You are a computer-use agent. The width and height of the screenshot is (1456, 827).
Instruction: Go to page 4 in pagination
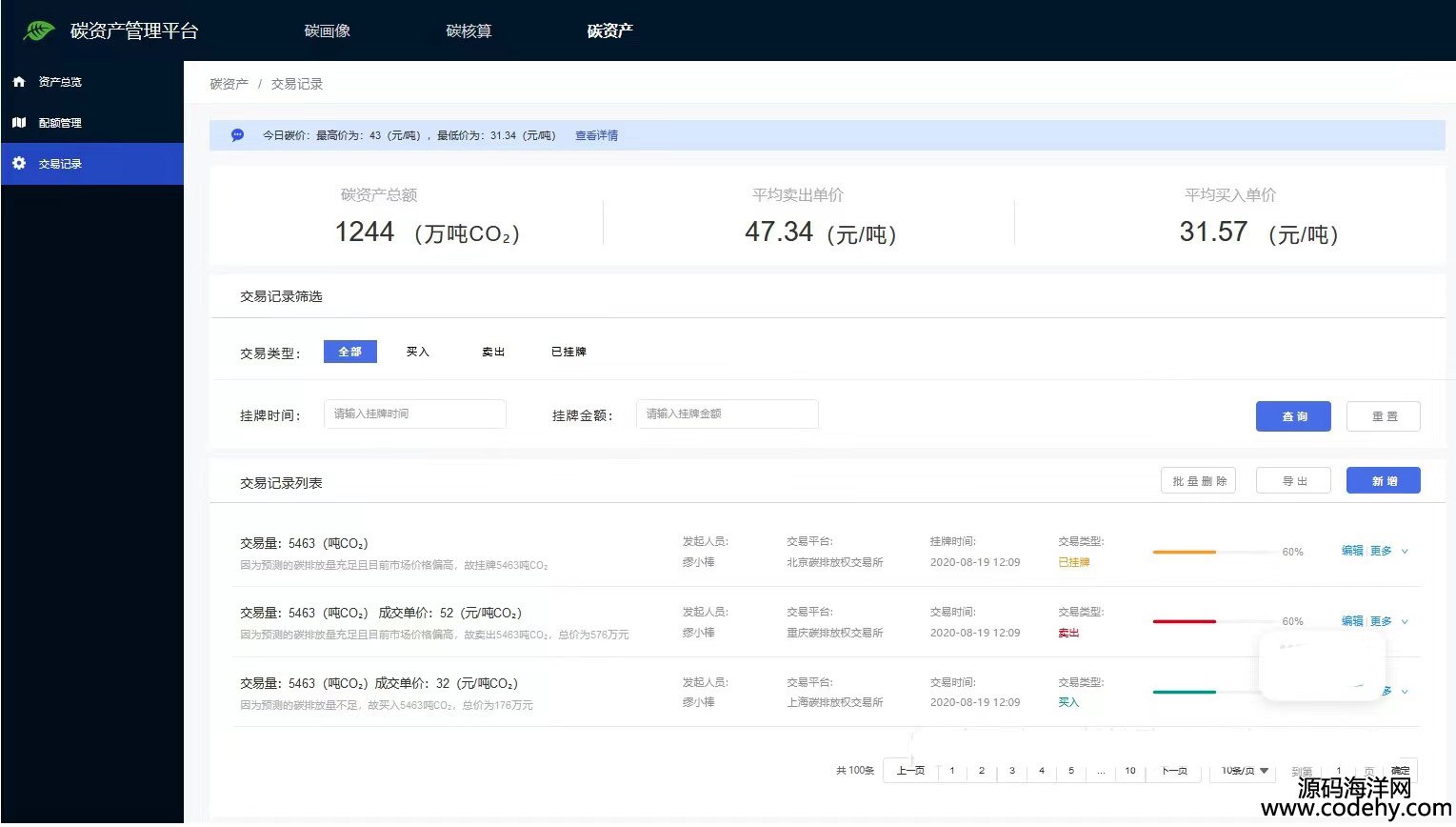[1042, 771]
